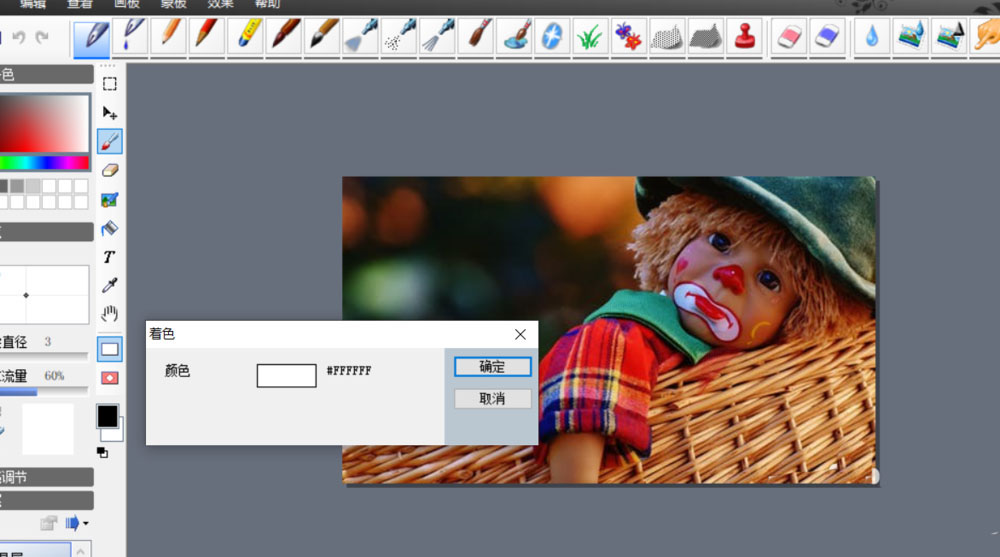Select the picture with water drop tool
Viewport: 1000px width, 557px height.
coord(910,37)
